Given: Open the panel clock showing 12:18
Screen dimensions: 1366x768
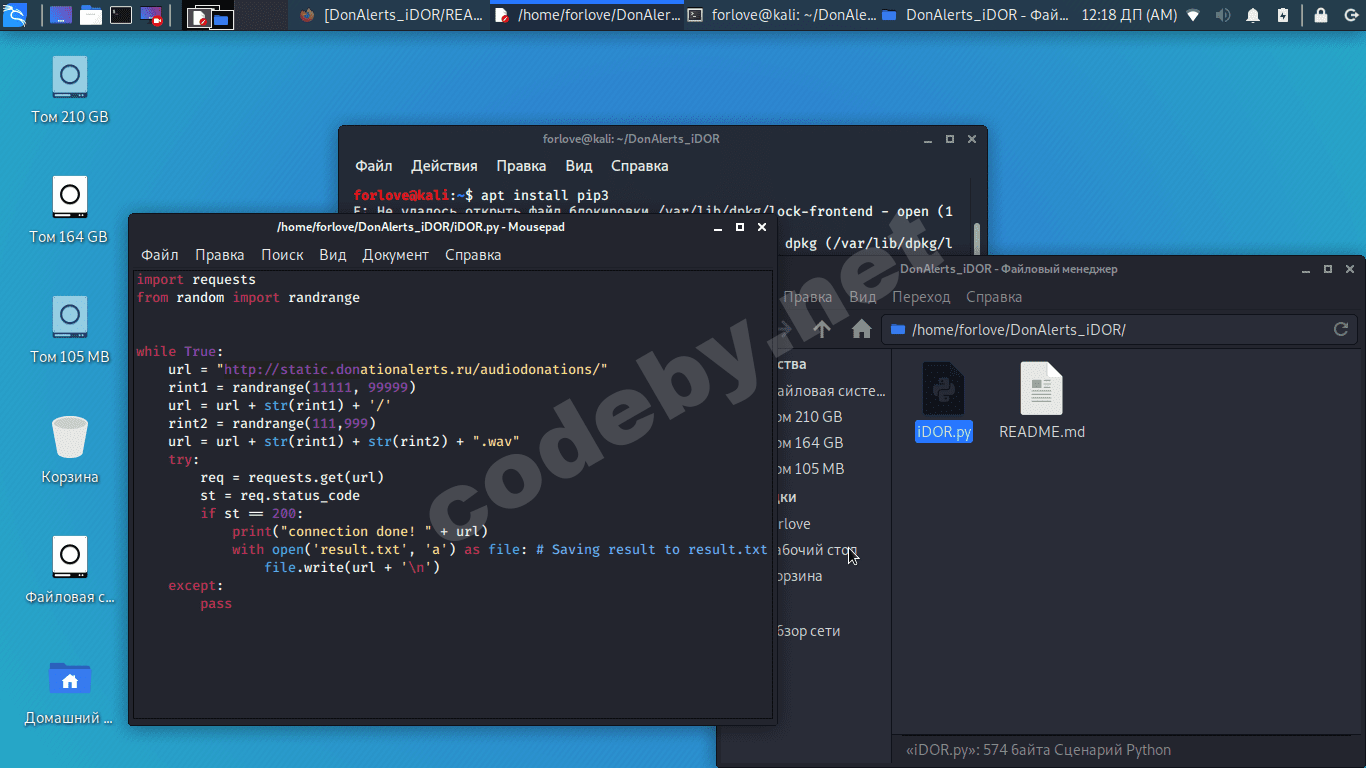Looking at the screenshot, I should (1128, 15).
